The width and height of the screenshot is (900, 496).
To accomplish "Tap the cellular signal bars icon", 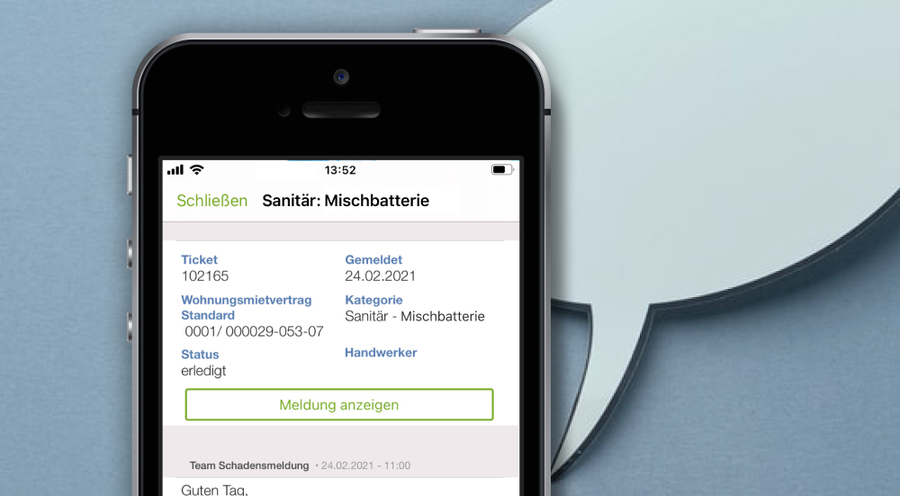I will pyautogui.click(x=176, y=169).
